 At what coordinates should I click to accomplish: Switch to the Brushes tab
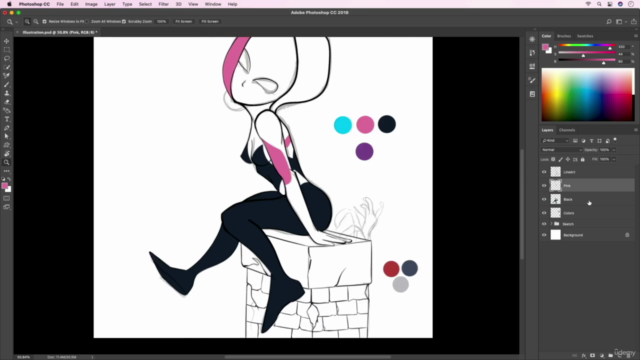click(564, 36)
